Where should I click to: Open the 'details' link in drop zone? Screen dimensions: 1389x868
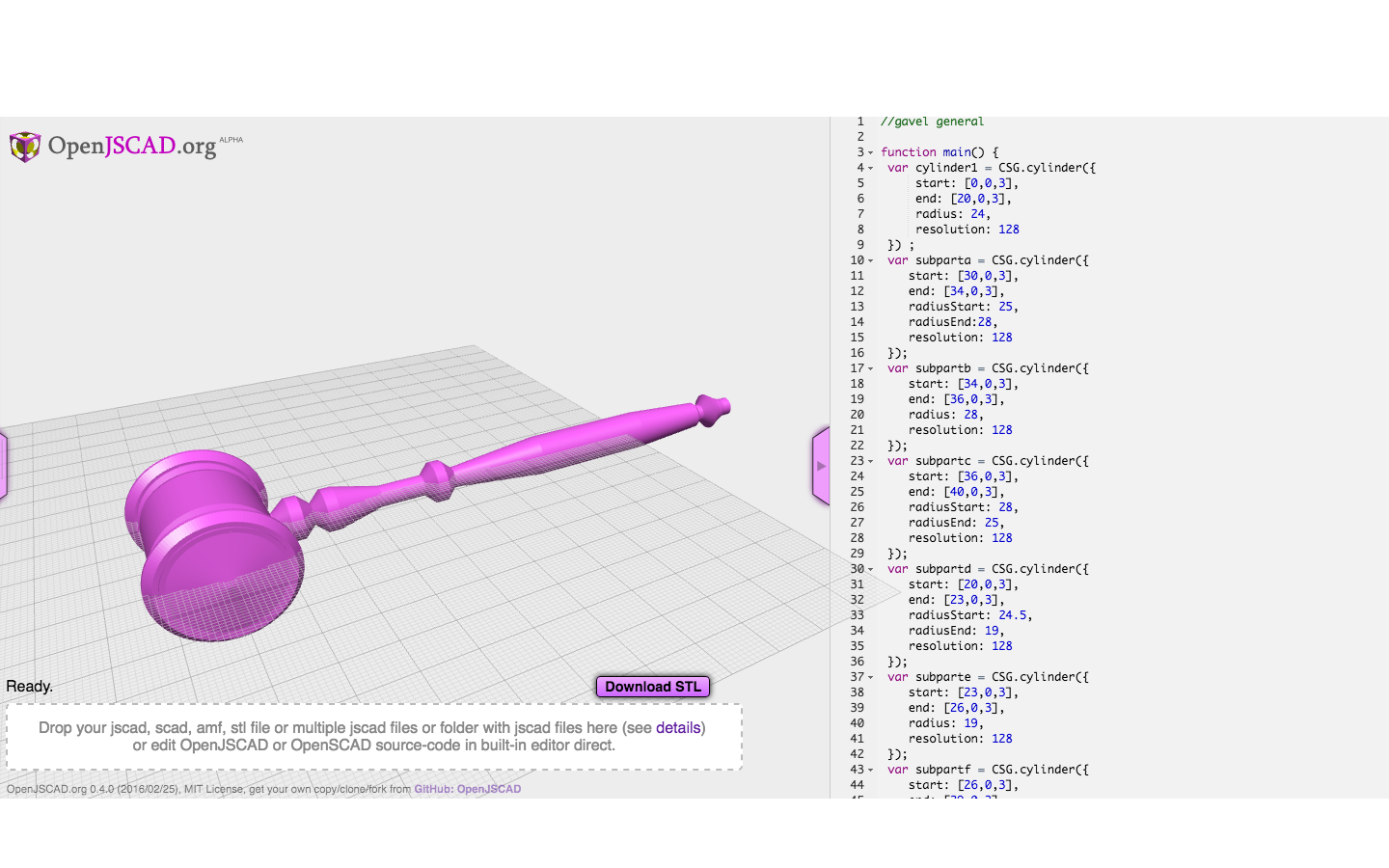[678, 728]
